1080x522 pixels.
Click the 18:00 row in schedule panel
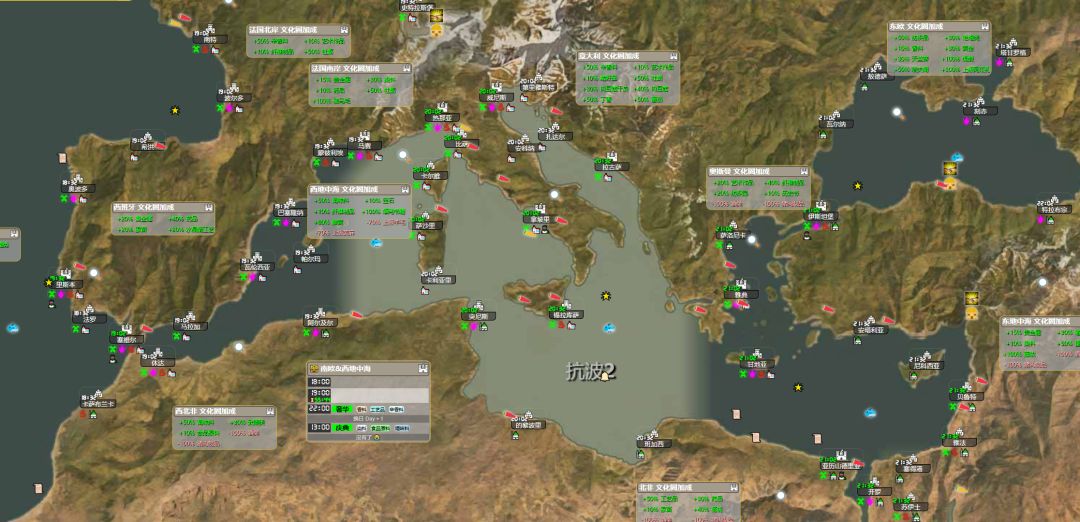[368, 382]
